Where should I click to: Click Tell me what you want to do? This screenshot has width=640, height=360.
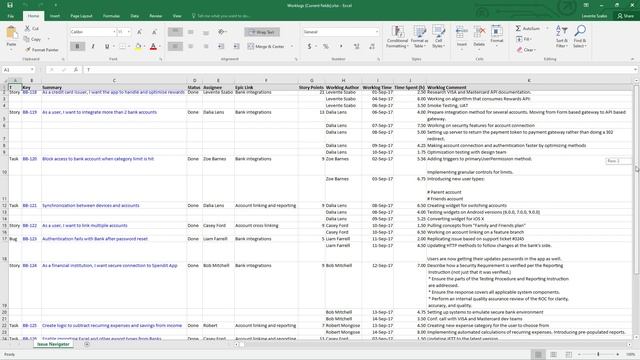tap(221, 16)
